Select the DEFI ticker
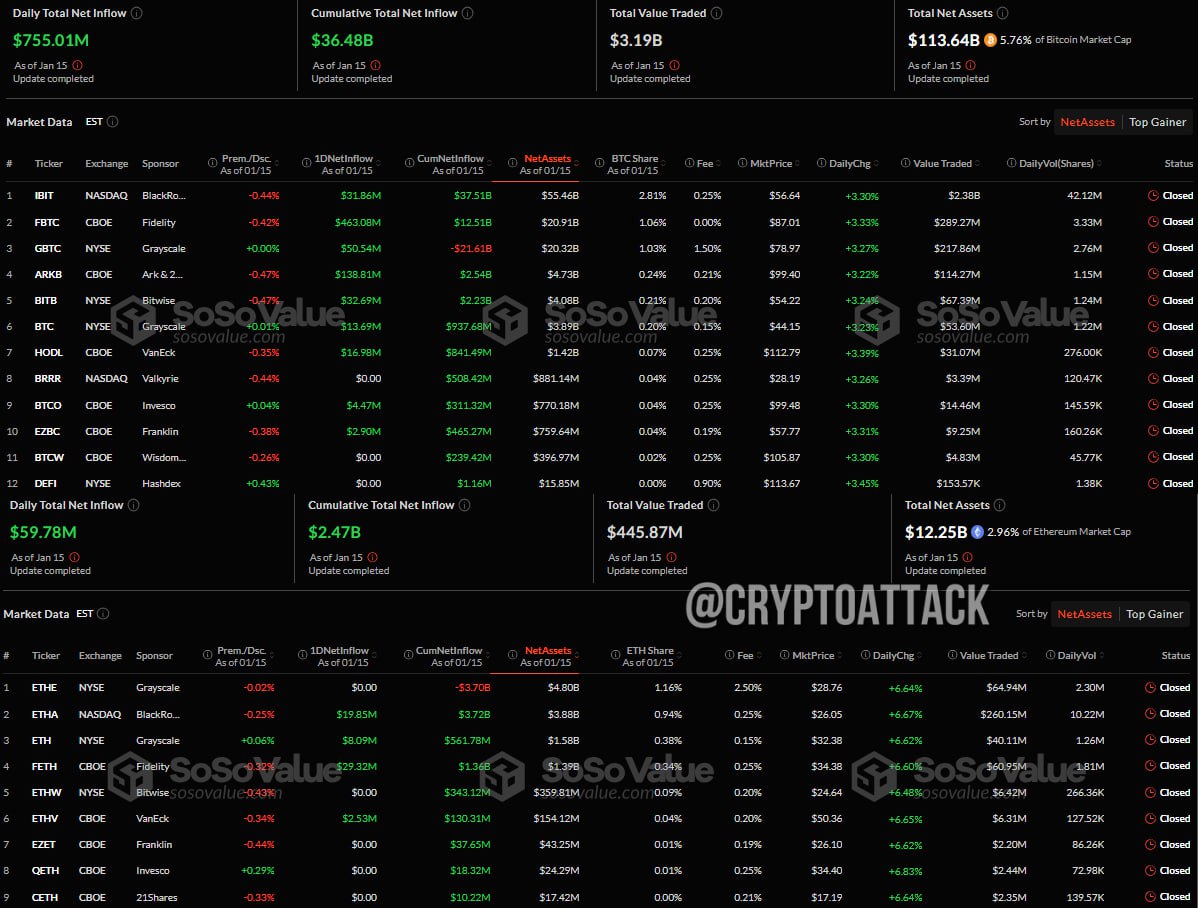The width and height of the screenshot is (1198, 908). coord(45,483)
